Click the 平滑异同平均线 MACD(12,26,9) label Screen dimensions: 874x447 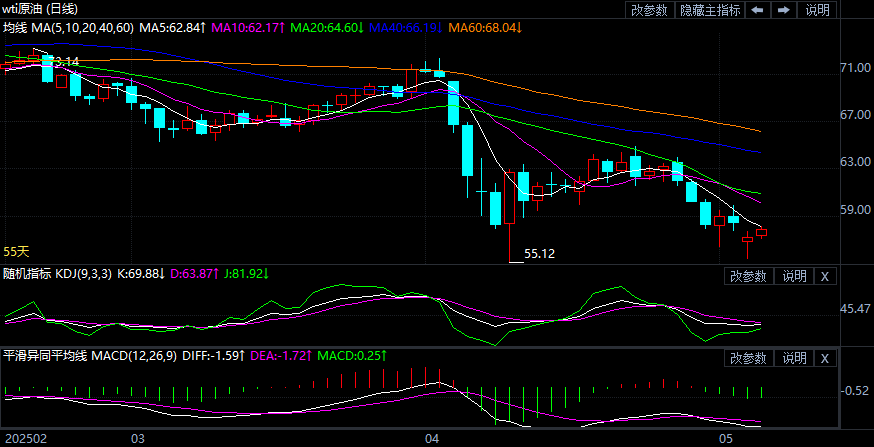pyautogui.click(x=86, y=355)
